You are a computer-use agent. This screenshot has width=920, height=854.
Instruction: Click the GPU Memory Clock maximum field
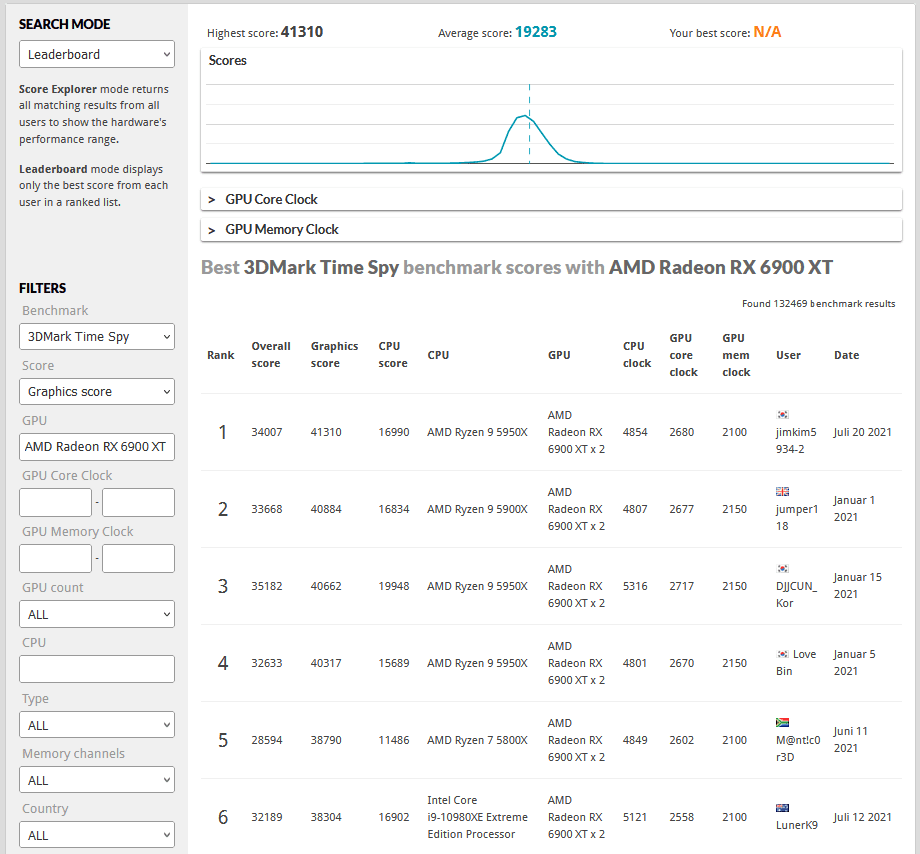point(138,558)
